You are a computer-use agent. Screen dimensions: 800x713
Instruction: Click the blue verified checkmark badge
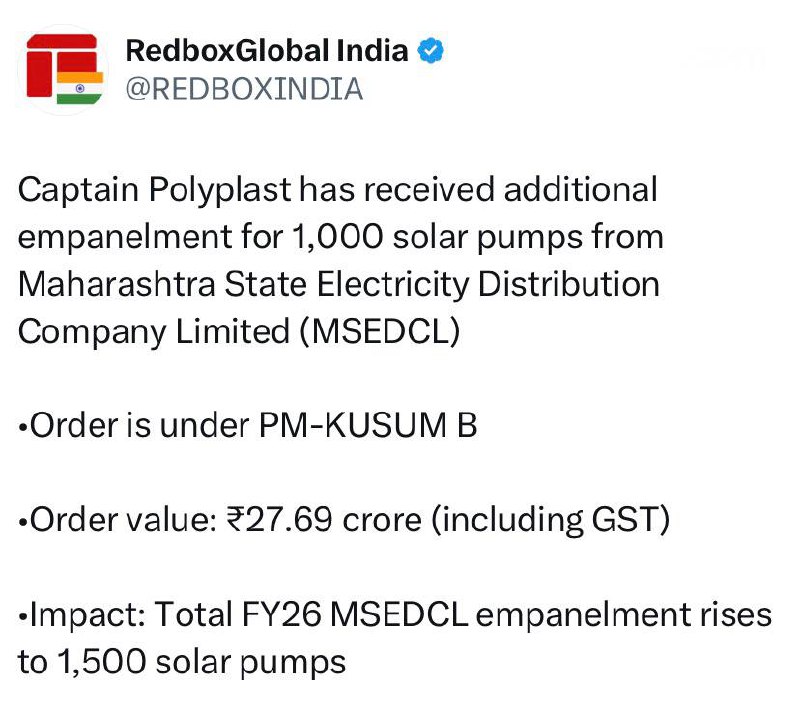point(431,50)
